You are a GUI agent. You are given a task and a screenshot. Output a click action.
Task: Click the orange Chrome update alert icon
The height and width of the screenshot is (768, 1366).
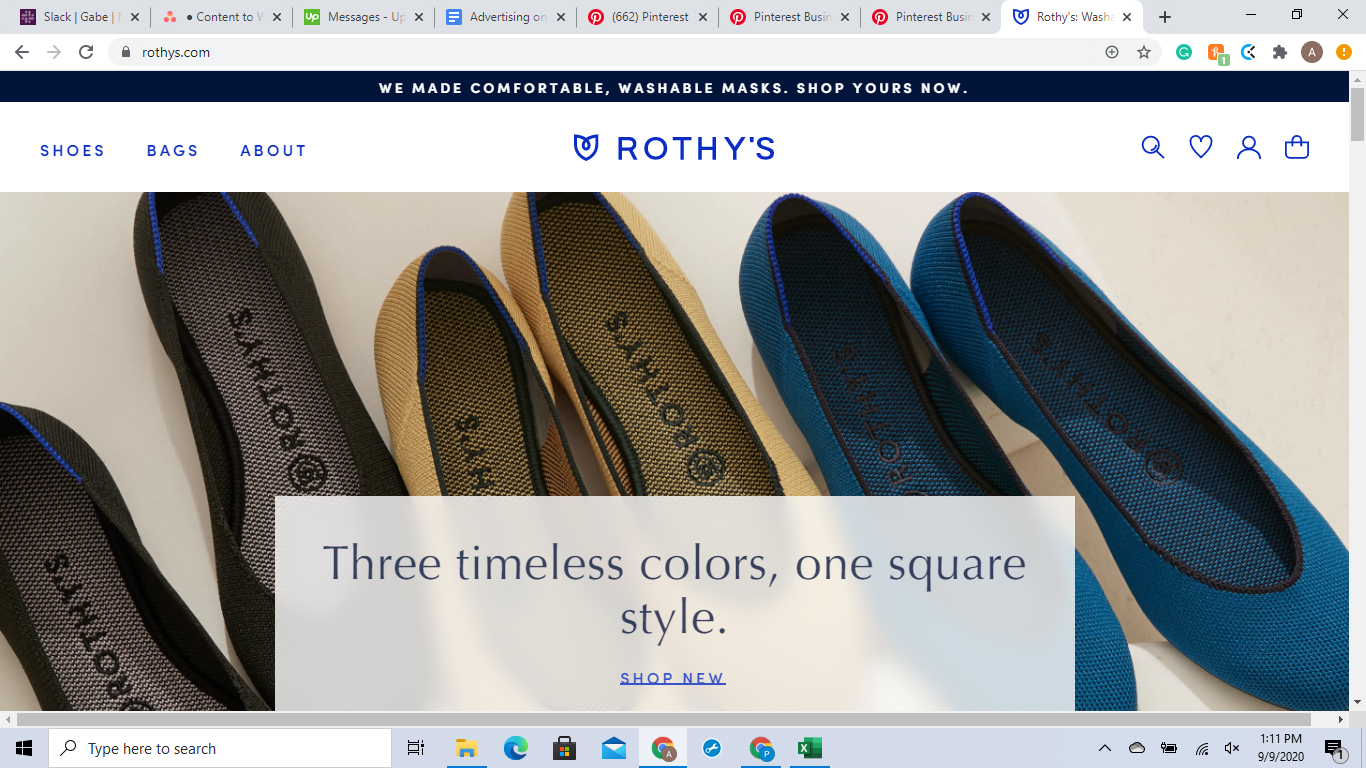point(1344,52)
